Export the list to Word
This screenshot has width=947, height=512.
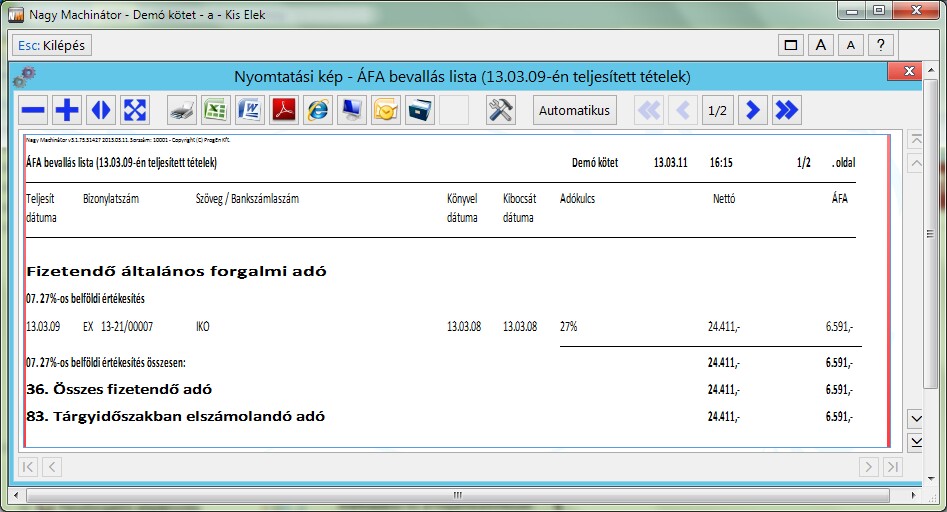click(249, 110)
